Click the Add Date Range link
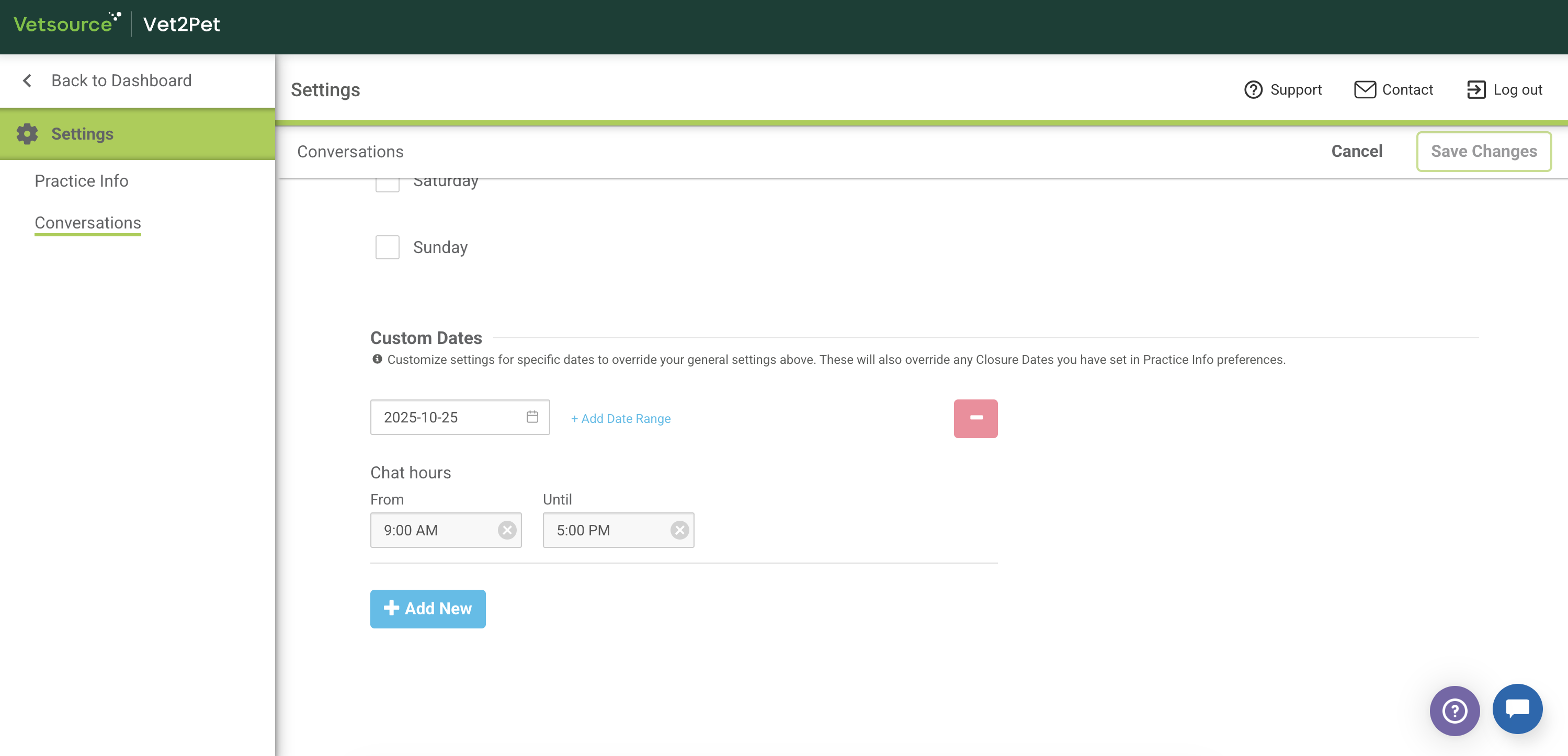This screenshot has height=756, width=1568. (x=620, y=418)
